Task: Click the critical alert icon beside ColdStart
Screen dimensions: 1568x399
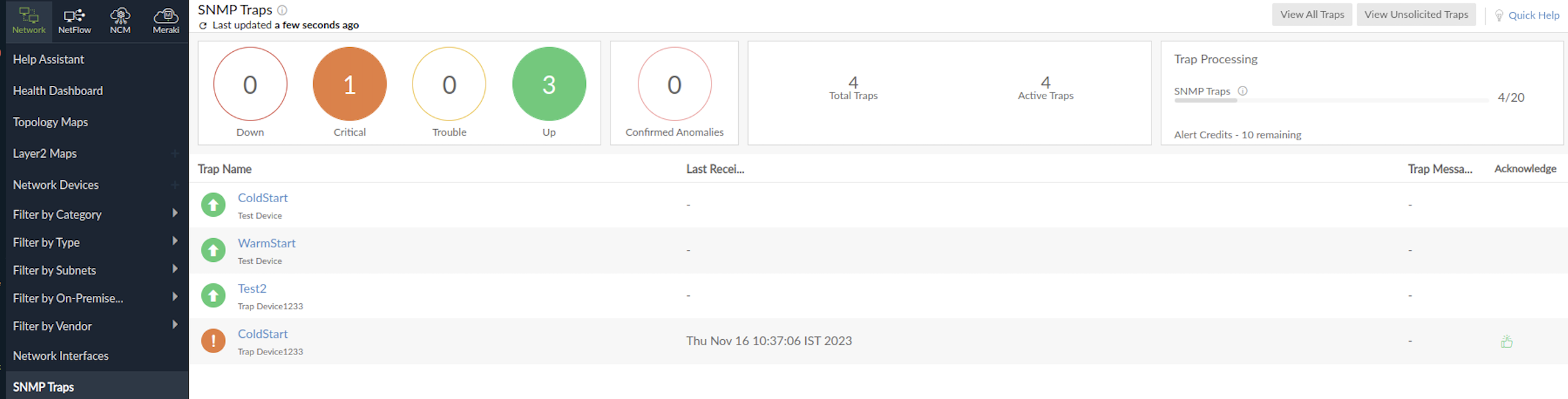Action: click(213, 340)
